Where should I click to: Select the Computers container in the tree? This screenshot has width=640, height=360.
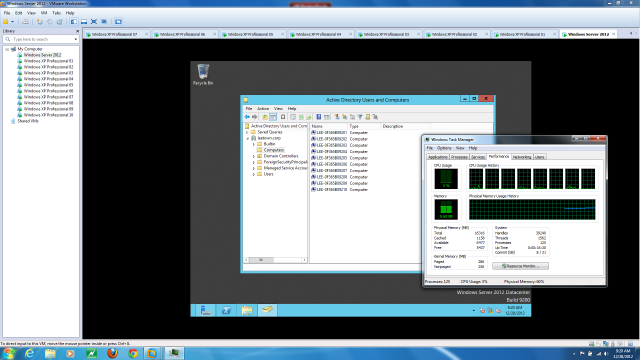pos(273,150)
